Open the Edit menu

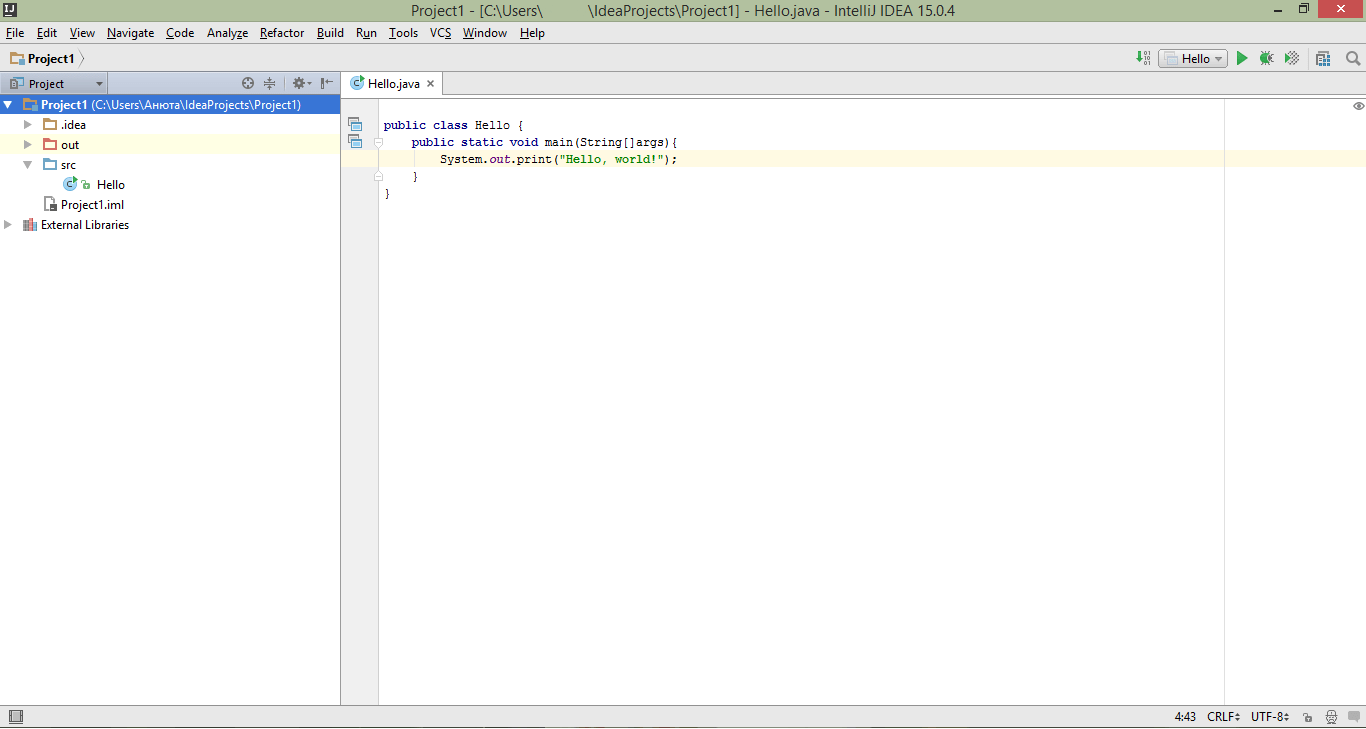coord(47,33)
